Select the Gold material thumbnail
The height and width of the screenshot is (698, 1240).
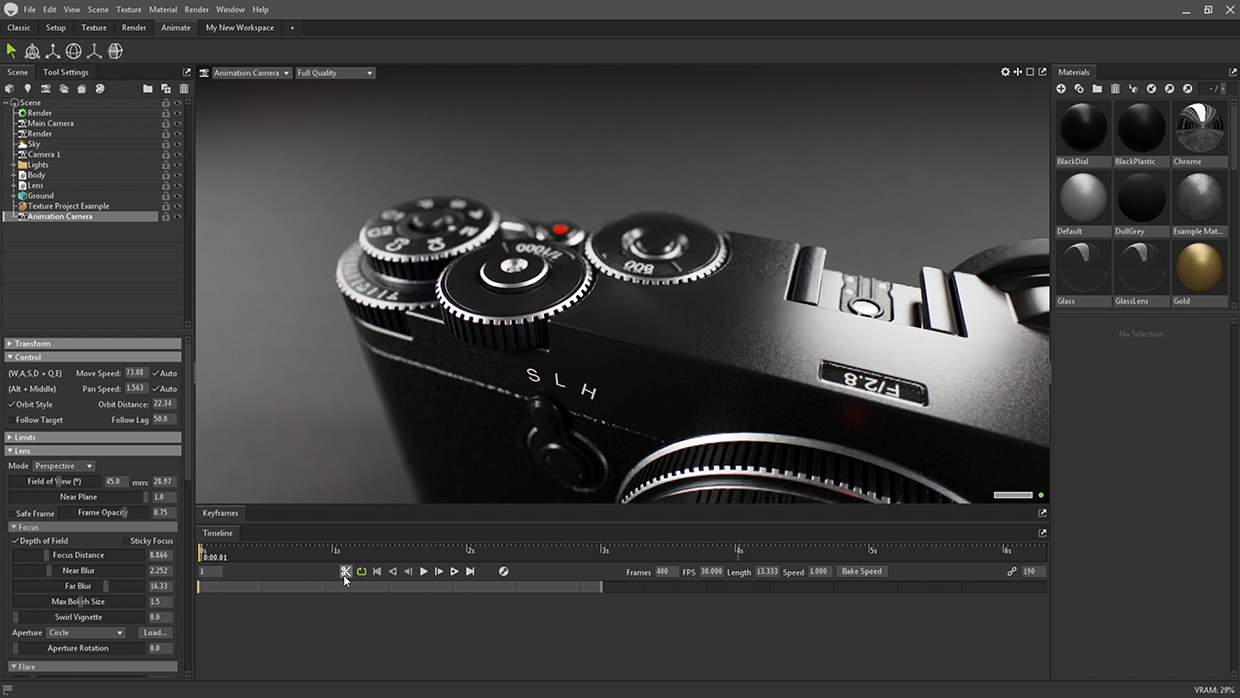click(1198, 268)
